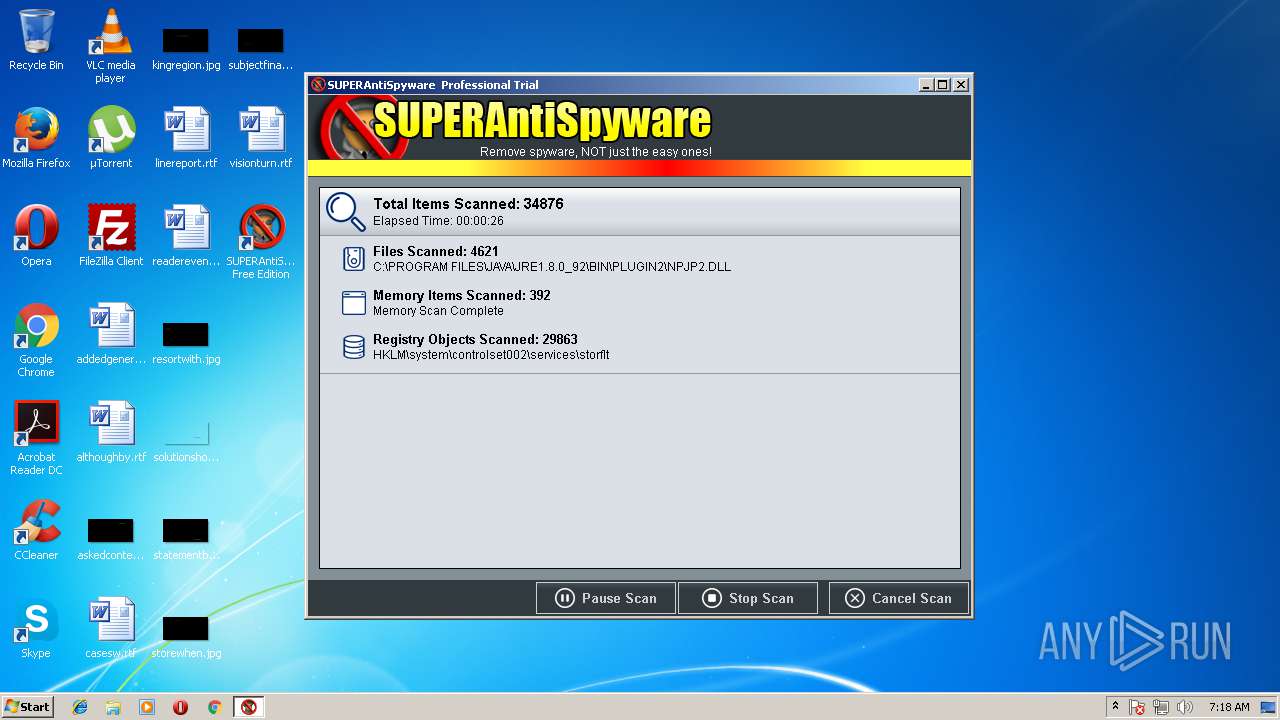Select the 'Memory Scan Complete' text
This screenshot has height=720, width=1280.
[438, 311]
